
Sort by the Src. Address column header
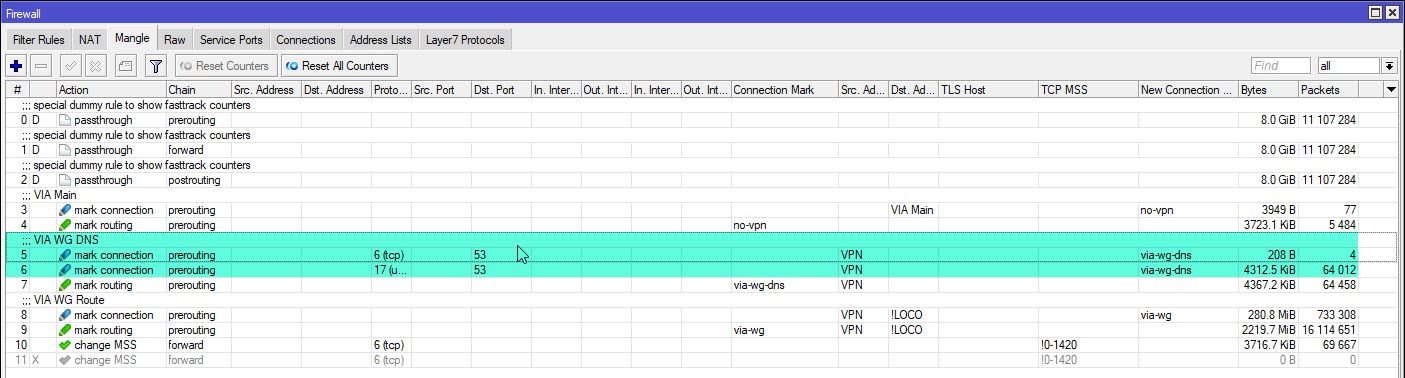pyautogui.click(x=265, y=90)
